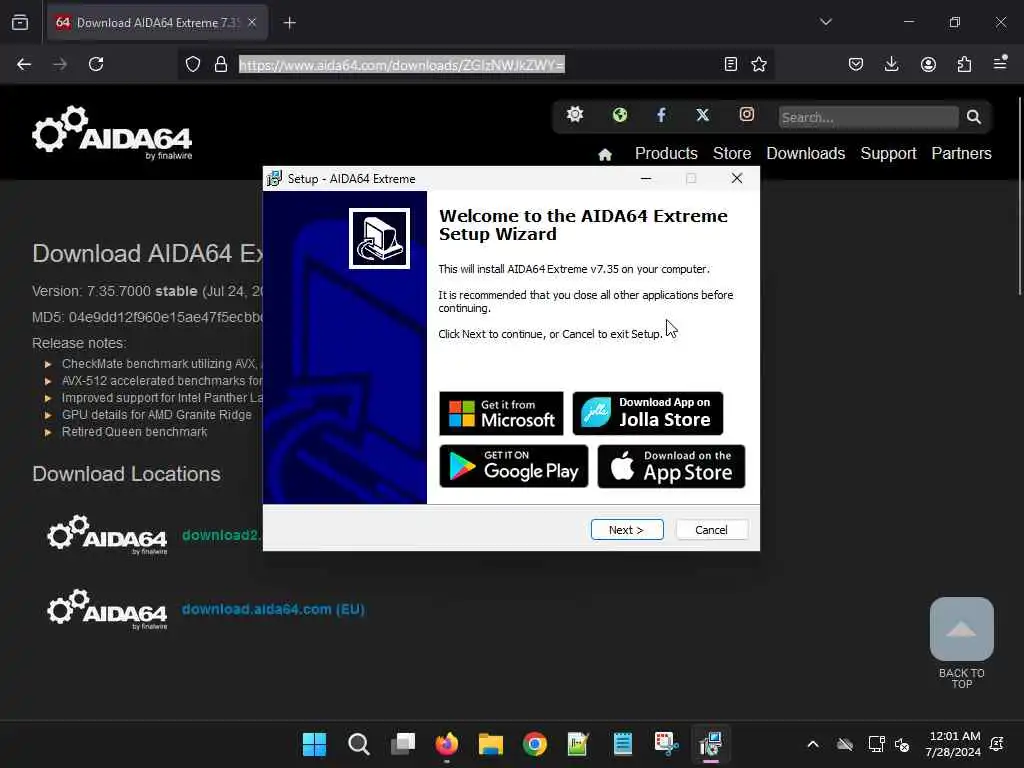1024x768 pixels.
Task: List all tabs dropdown arrow
Action: pos(826,22)
